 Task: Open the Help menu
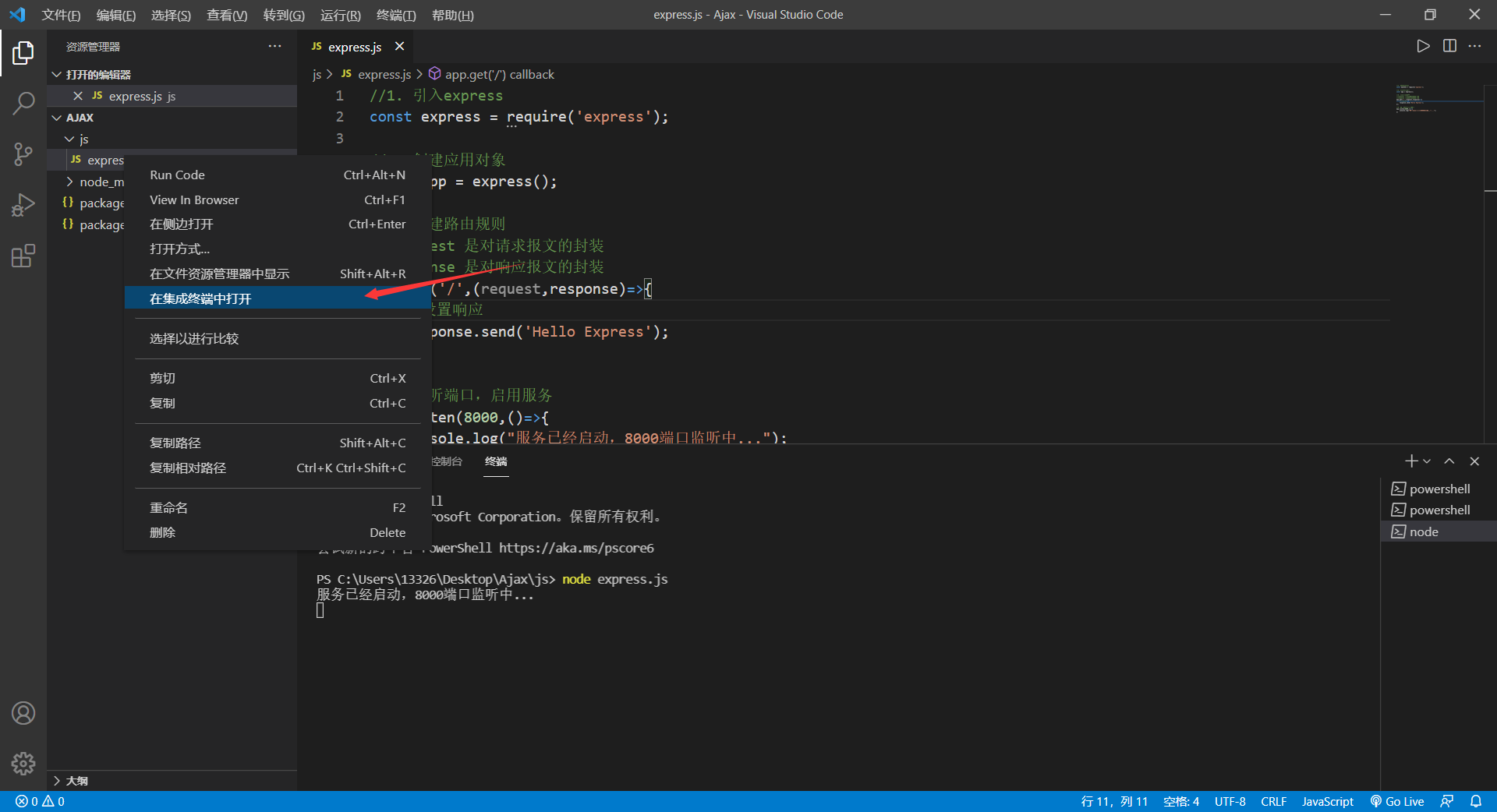[452, 15]
